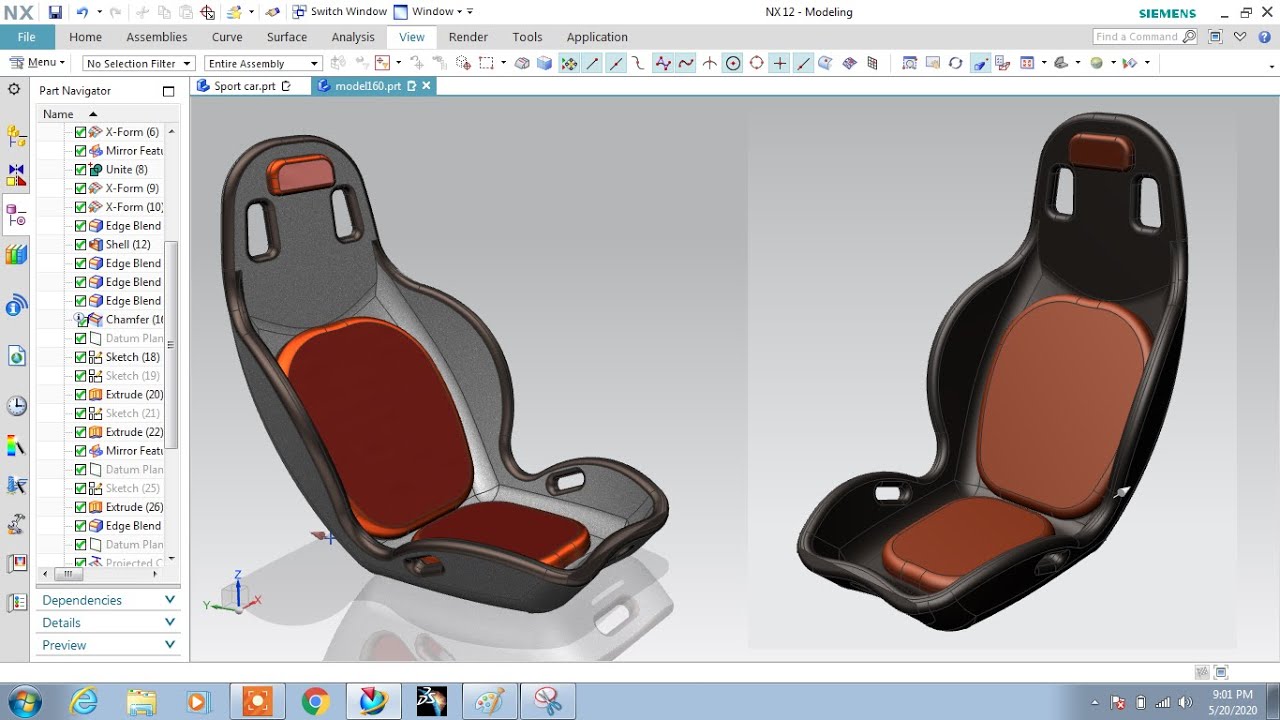Uncheck the Sketch (25) feature checkbox

click(x=81, y=488)
